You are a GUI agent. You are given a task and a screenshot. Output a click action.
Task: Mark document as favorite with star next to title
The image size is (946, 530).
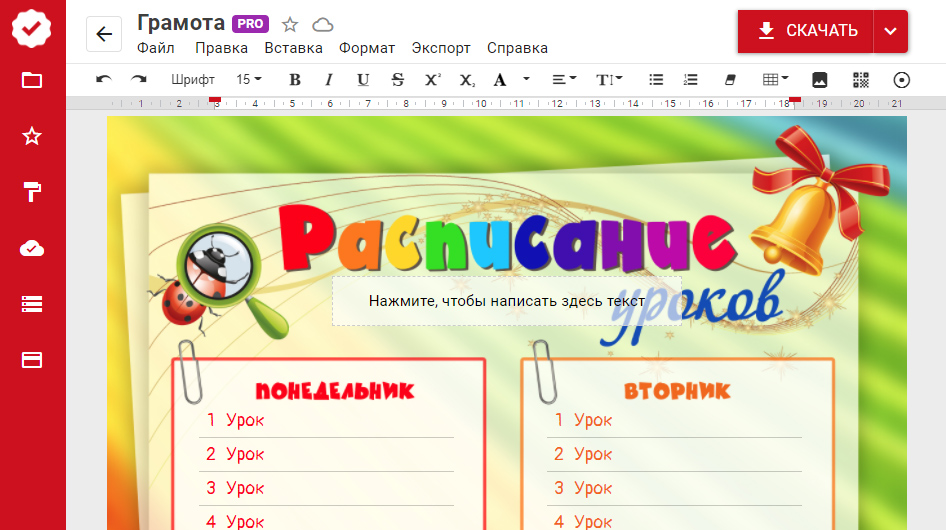290,25
